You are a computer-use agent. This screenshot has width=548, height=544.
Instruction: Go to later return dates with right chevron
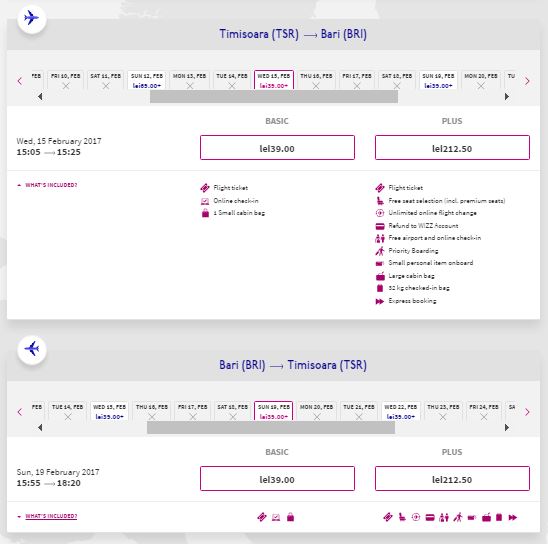click(527, 412)
